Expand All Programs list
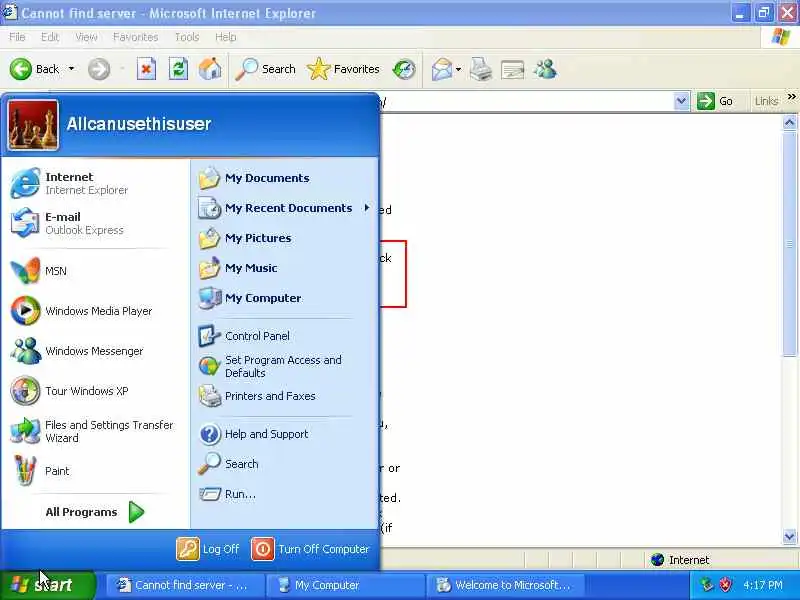 (x=95, y=512)
